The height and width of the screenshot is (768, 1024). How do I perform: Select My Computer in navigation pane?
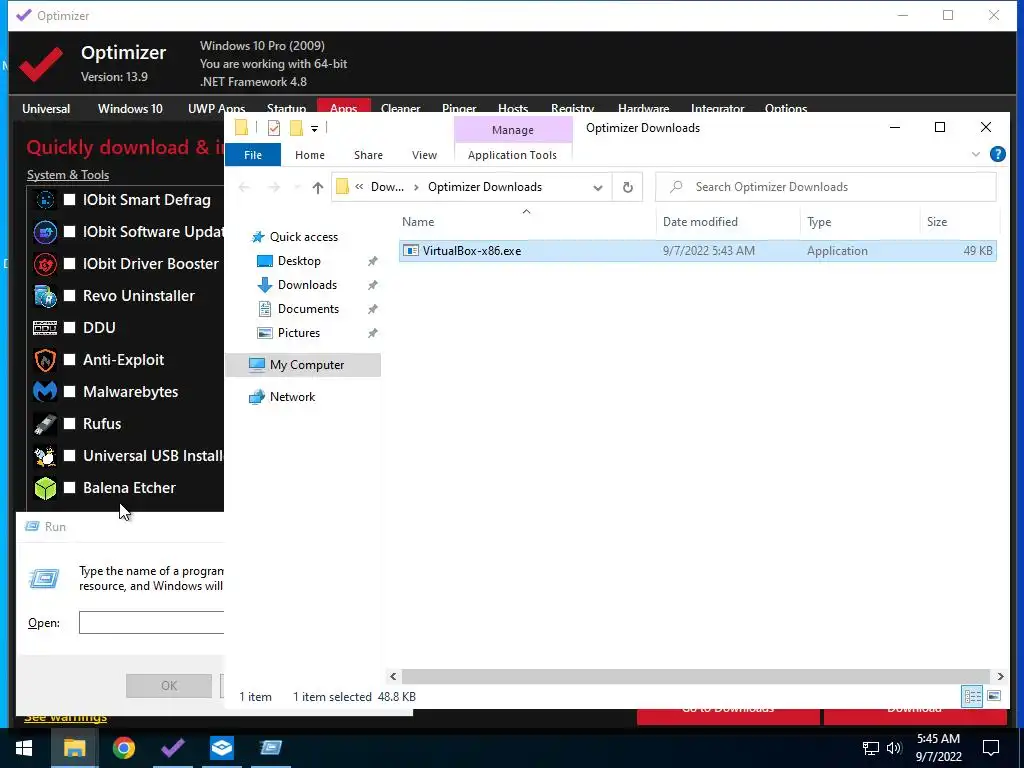[x=303, y=365]
